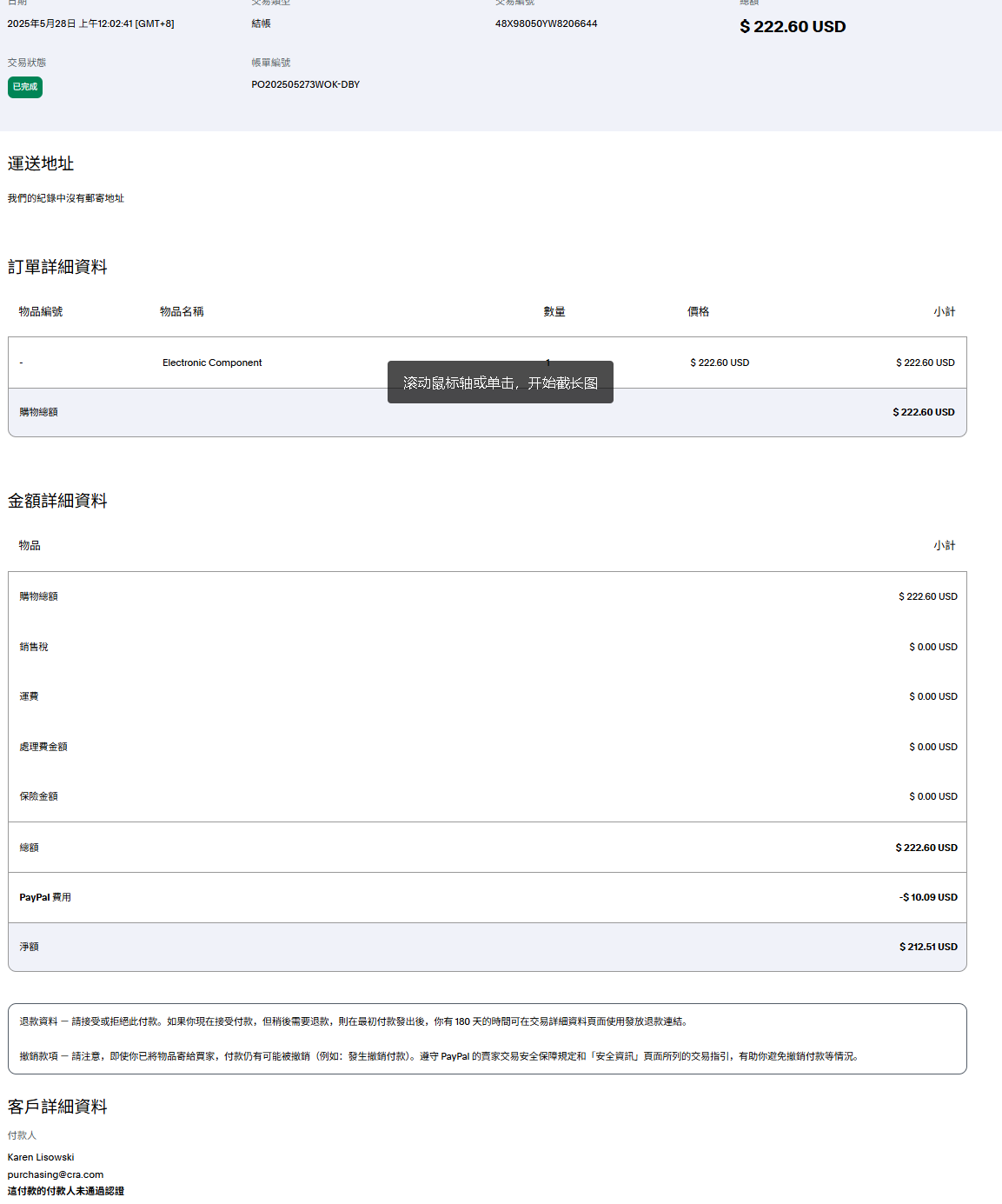
Task: Click invoice number PO202505273WOK-DBY
Action: [305, 84]
